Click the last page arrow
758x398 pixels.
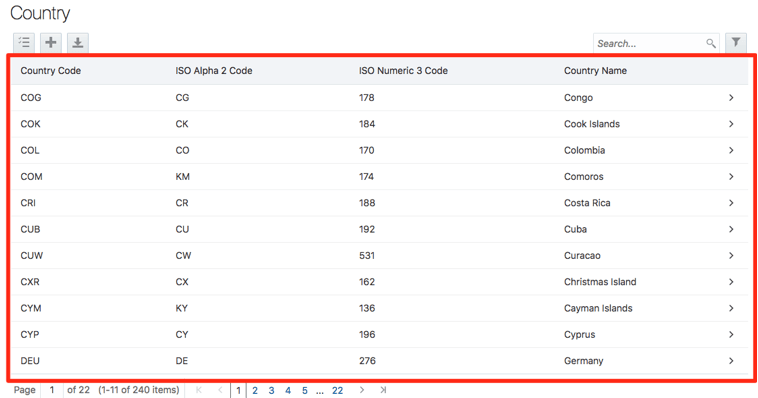pyautogui.click(x=383, y=390)
